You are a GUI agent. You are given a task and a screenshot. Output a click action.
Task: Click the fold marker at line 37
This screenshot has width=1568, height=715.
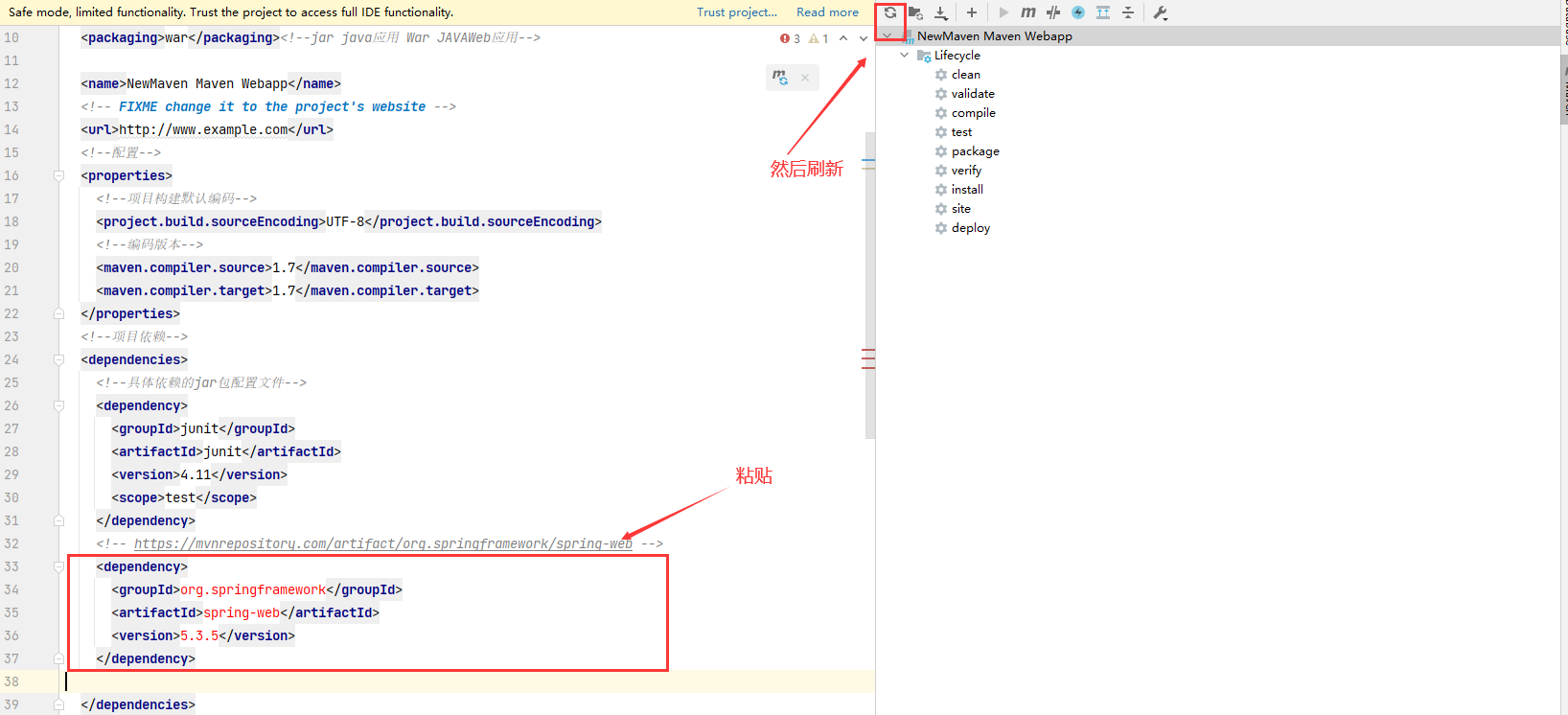click(x=58, y=658)
